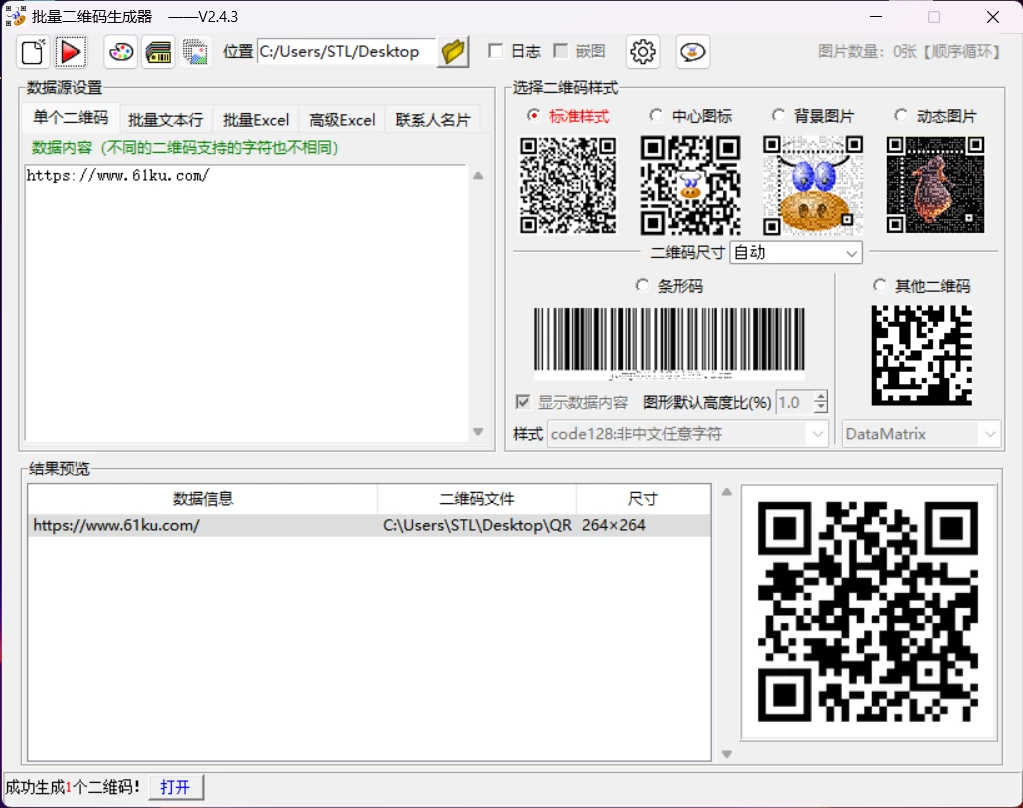Select the https://www.61ku.com/ result row
Viewport: 1023px width, 808px height.
(368, 525)
